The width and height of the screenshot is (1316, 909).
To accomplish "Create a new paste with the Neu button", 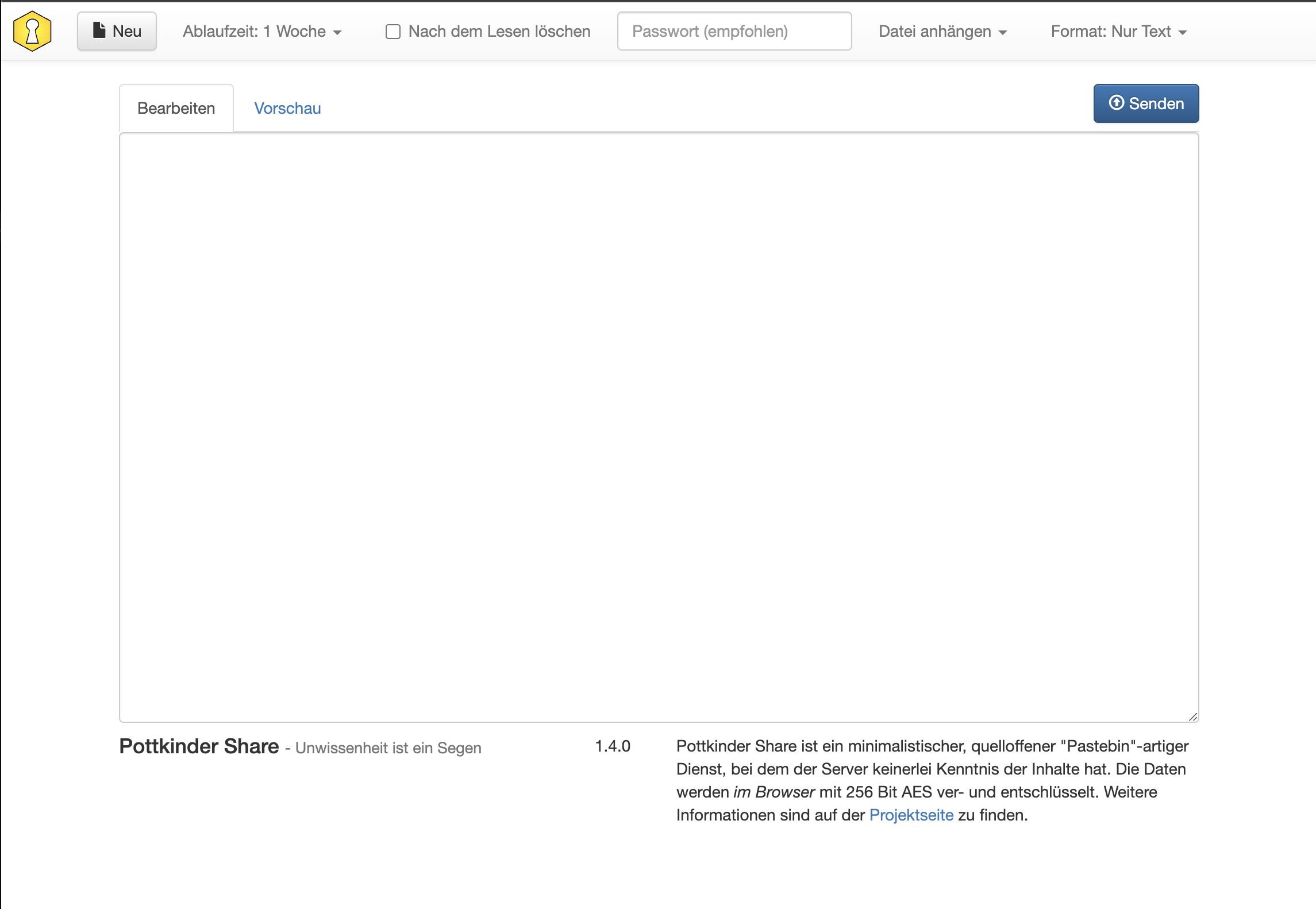I will 117,32.
